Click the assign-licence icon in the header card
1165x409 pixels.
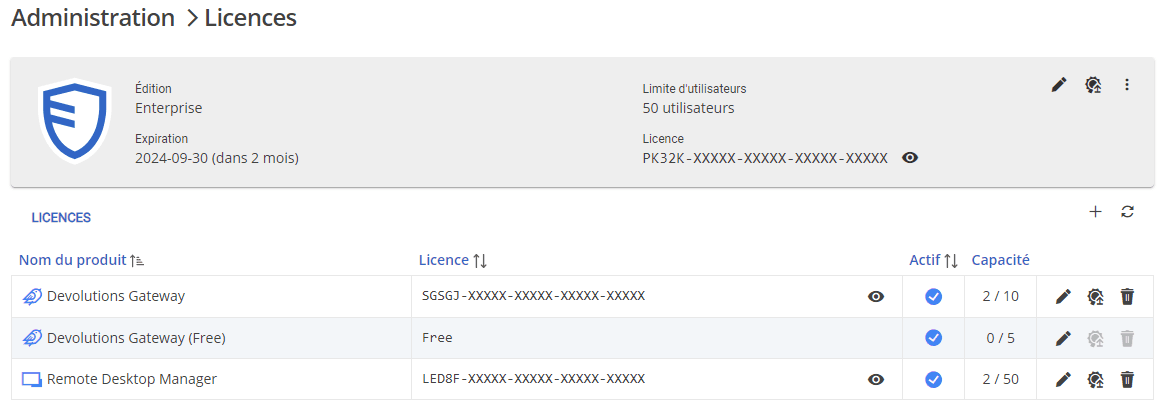[1093, 85]
